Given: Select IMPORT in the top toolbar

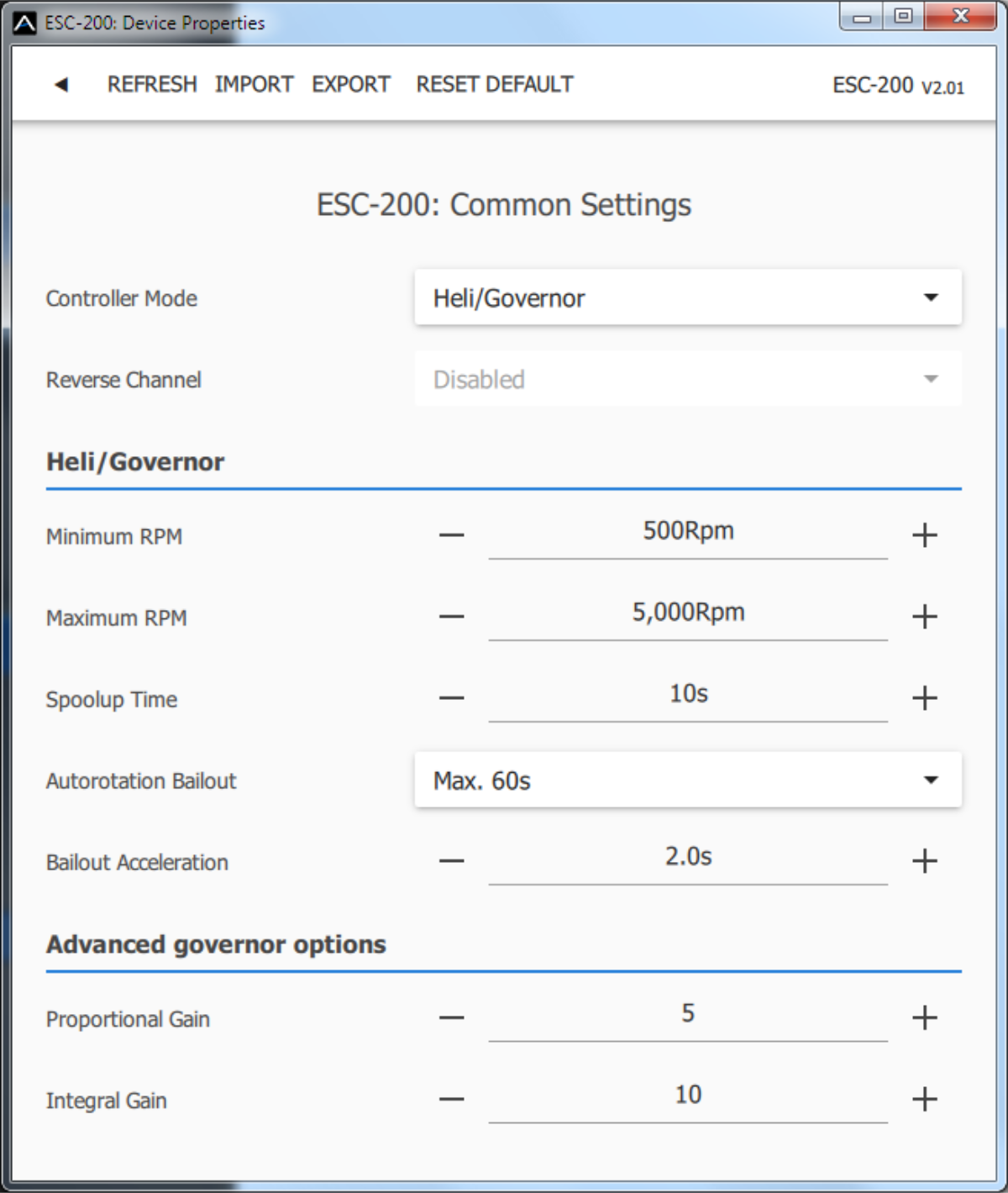Looking at the screenshot, I should [254, 84].
